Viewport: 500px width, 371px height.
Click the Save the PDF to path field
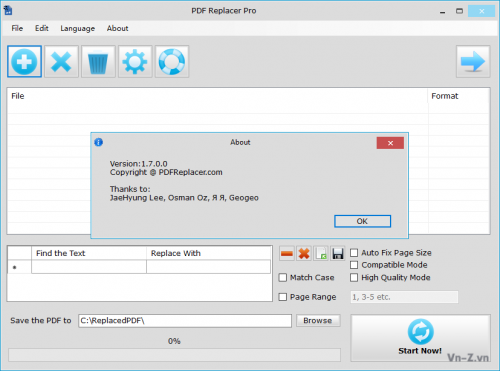point(185,321)
